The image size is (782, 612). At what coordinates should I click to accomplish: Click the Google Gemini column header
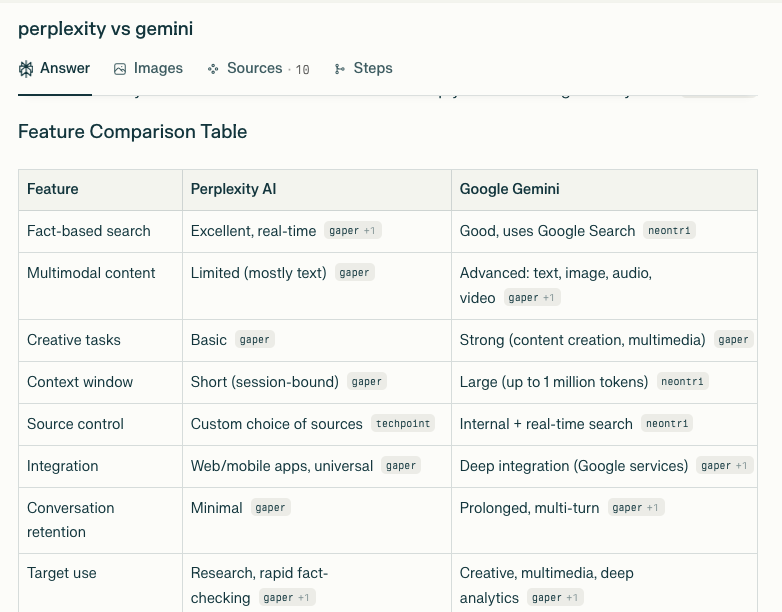point(510,189)
